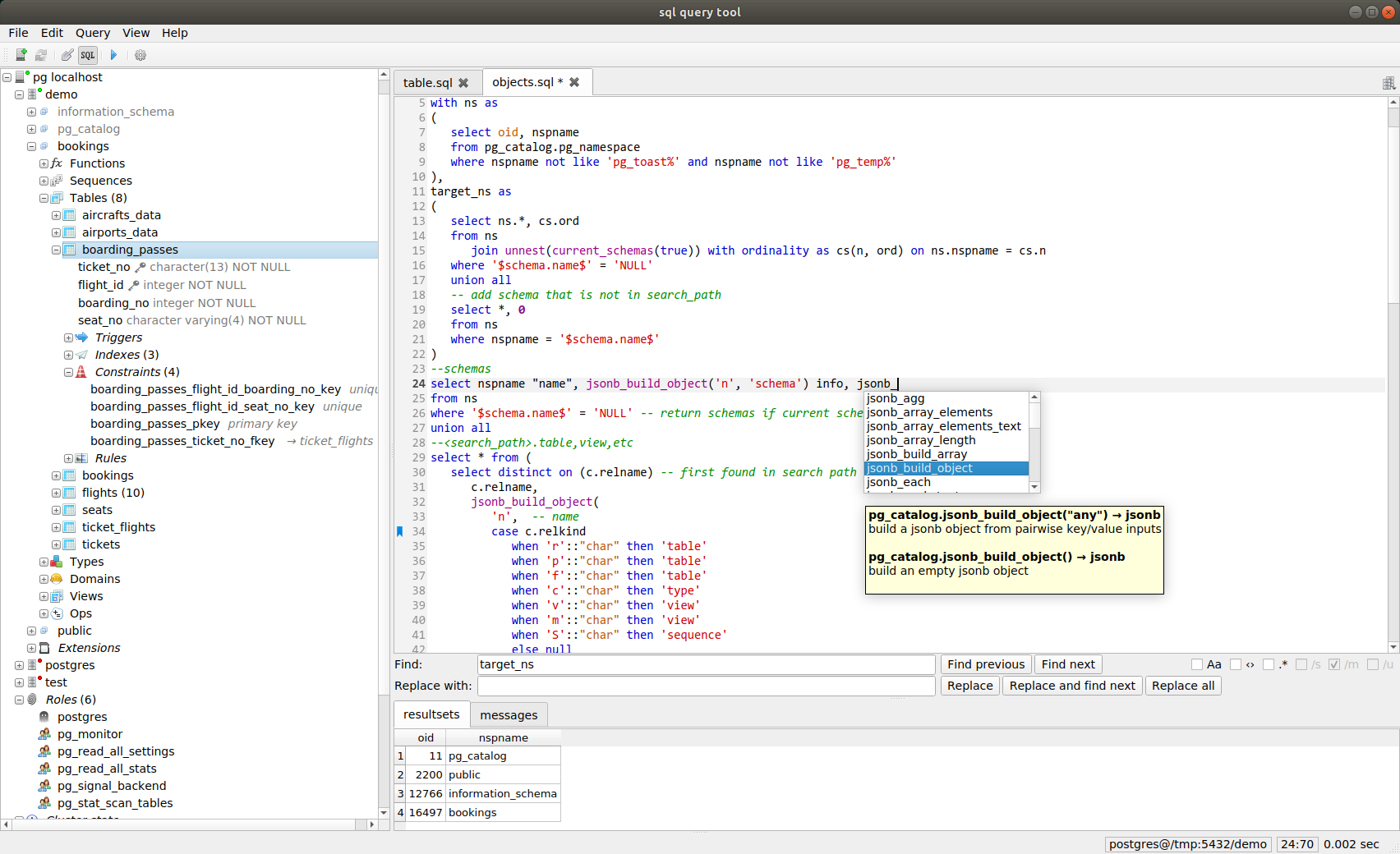
Task: Click the add new server connection icon
Action: click(x=21, y=55)
